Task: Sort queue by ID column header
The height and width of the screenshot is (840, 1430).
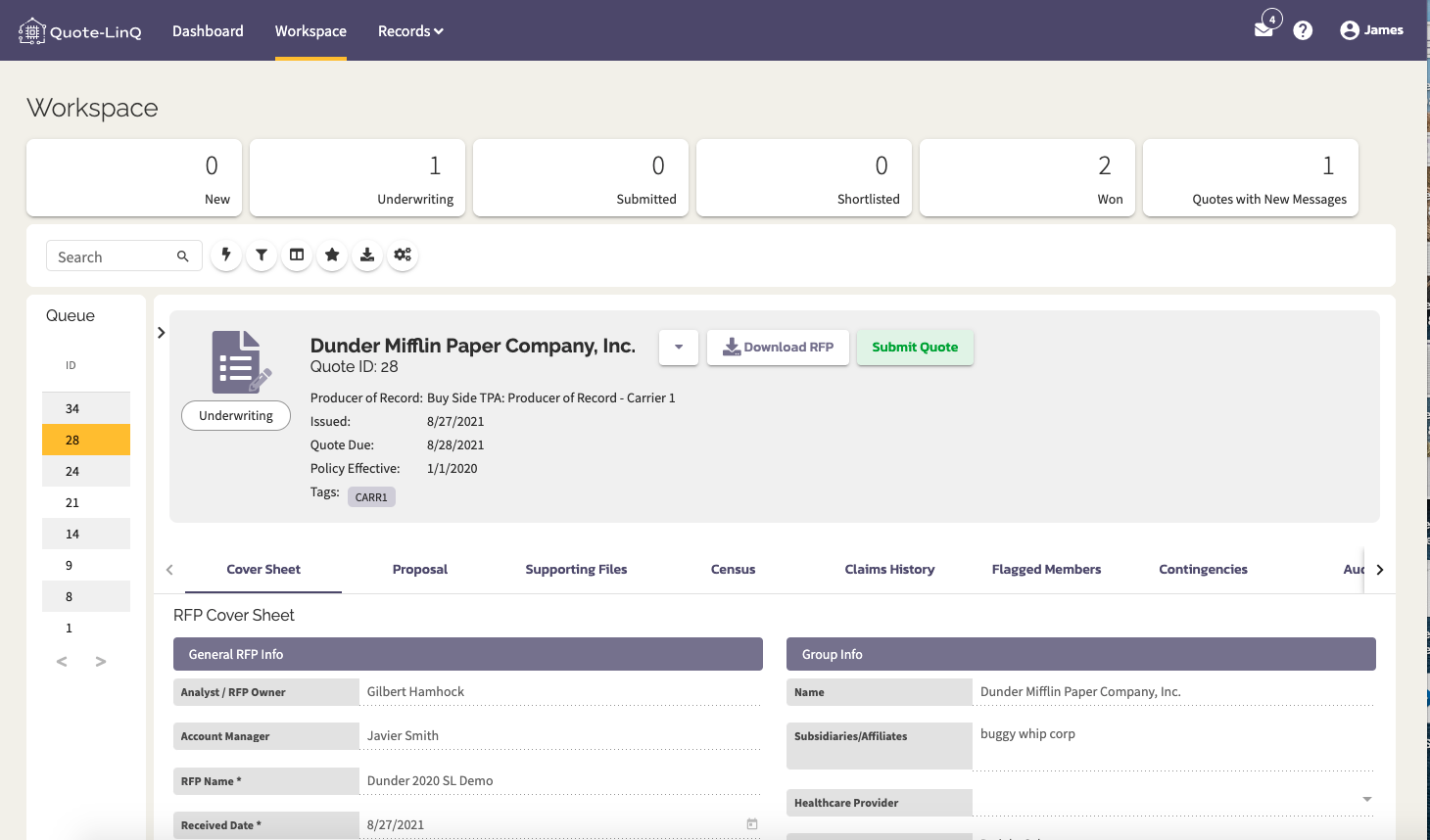Action: click(71, 365)
